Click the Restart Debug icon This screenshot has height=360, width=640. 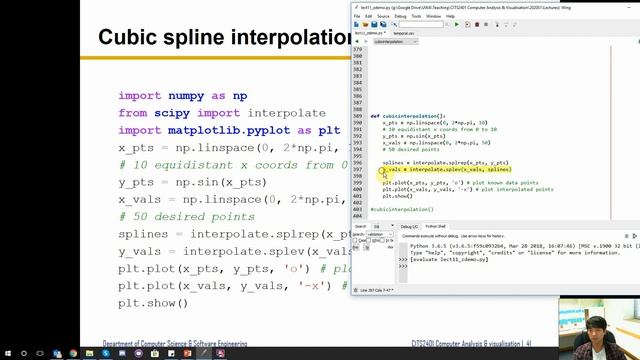tap(468, 24)
